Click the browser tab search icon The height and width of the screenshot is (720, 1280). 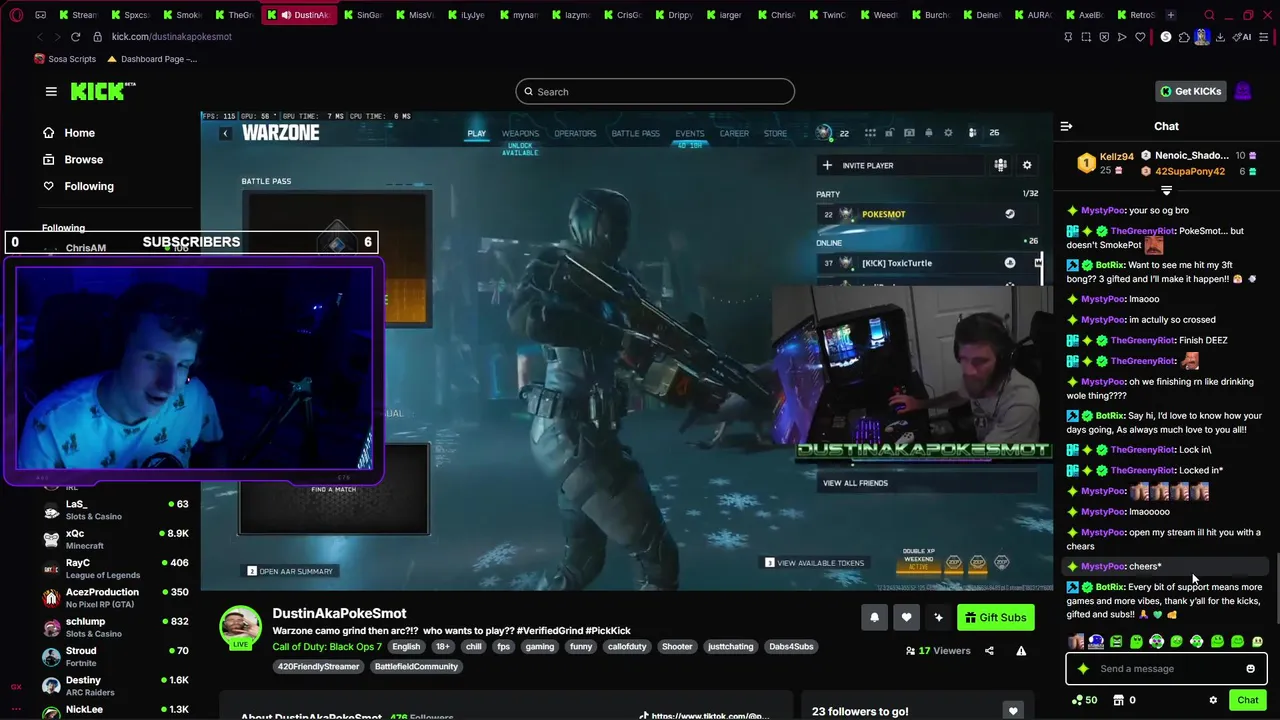[1209, 15]
